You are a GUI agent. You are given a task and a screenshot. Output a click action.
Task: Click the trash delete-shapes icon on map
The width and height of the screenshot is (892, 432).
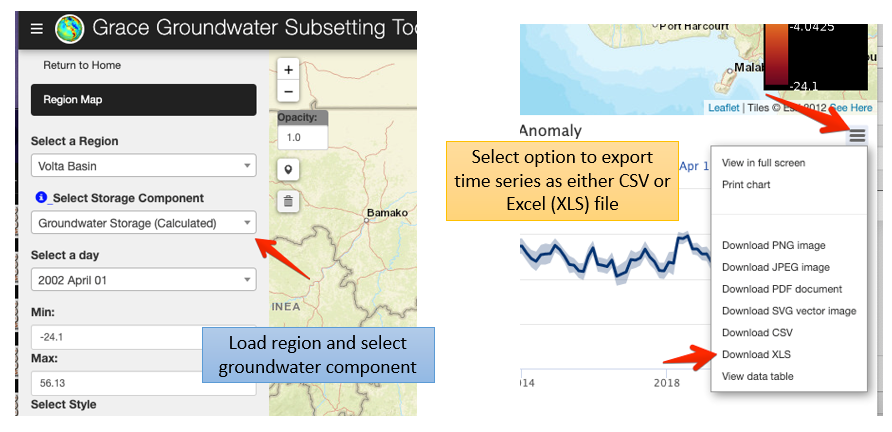tap(288, 201)
